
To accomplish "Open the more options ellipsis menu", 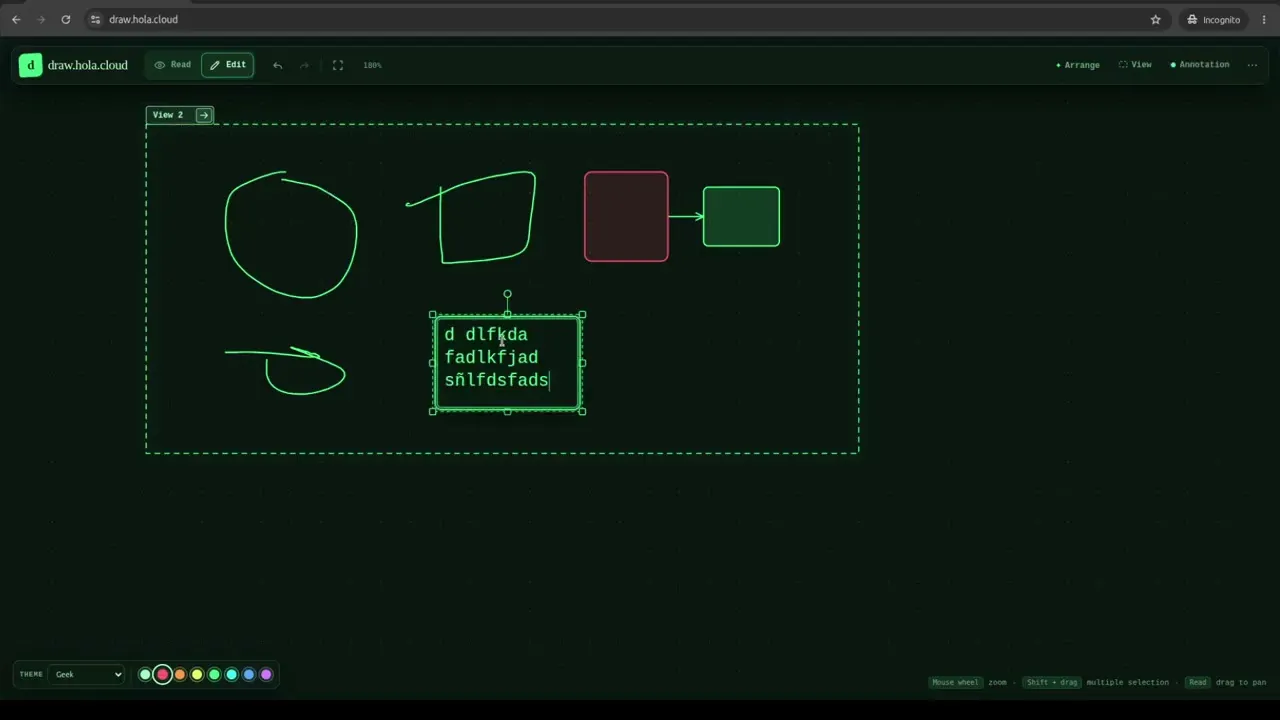I will tap(1252, 65).
